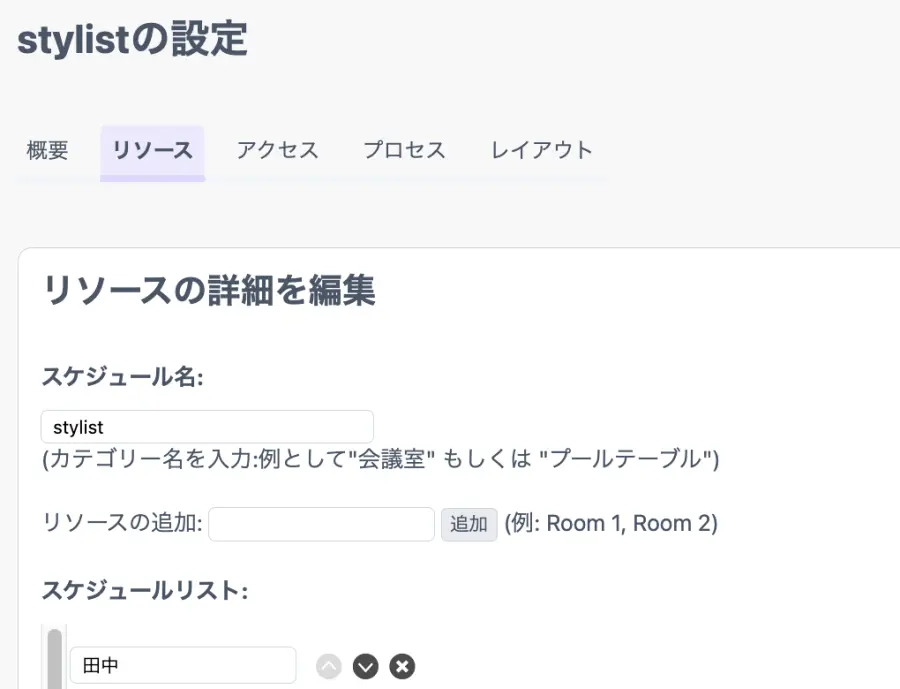
Task: Click the リソースの追加 text box
Action: [321, 524]
